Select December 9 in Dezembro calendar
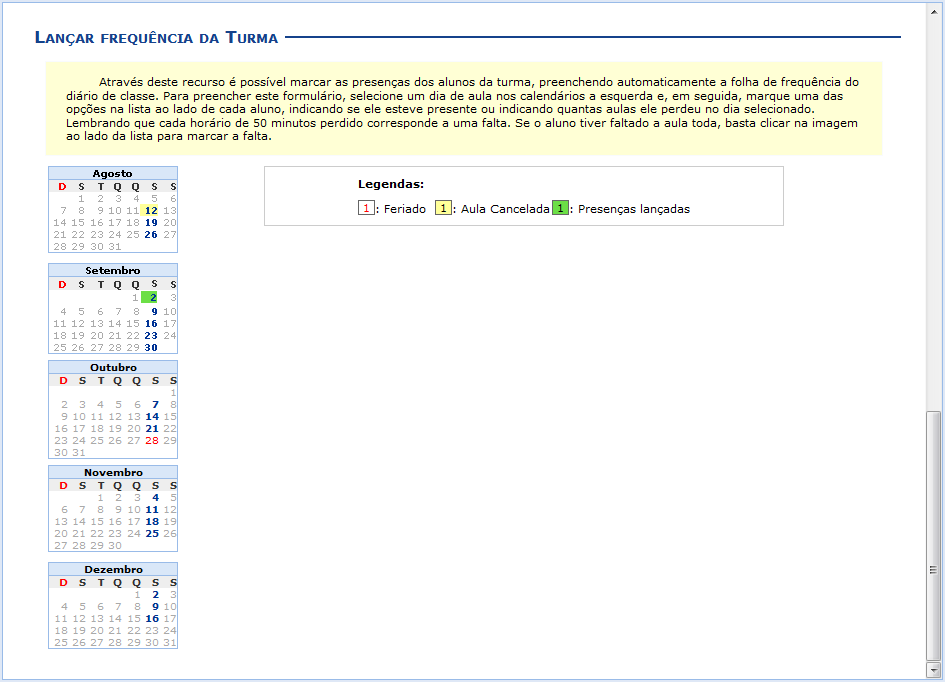 pyautogui.click(x=155, y=607)
